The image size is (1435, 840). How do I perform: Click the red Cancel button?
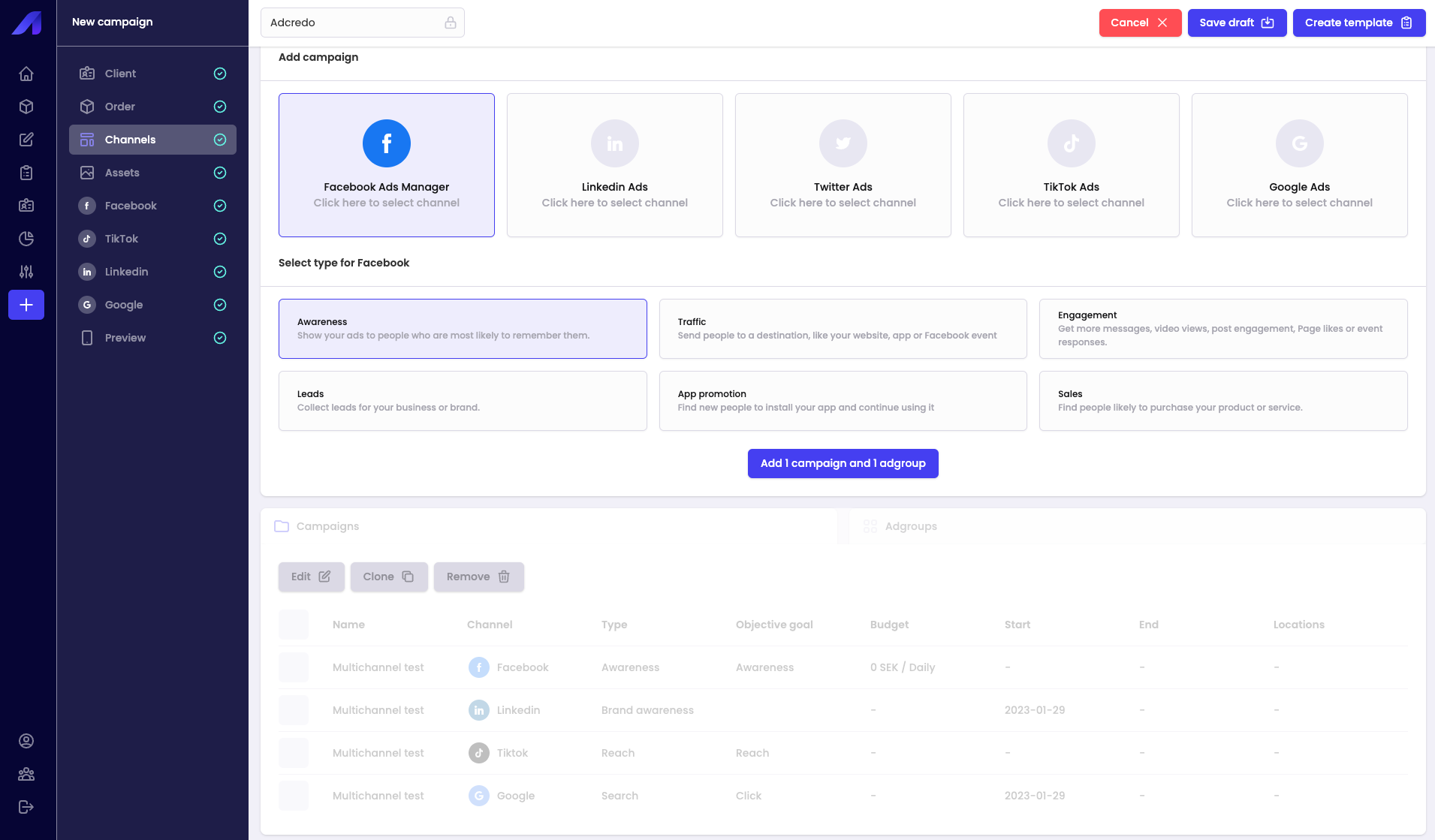(1140, 23)
